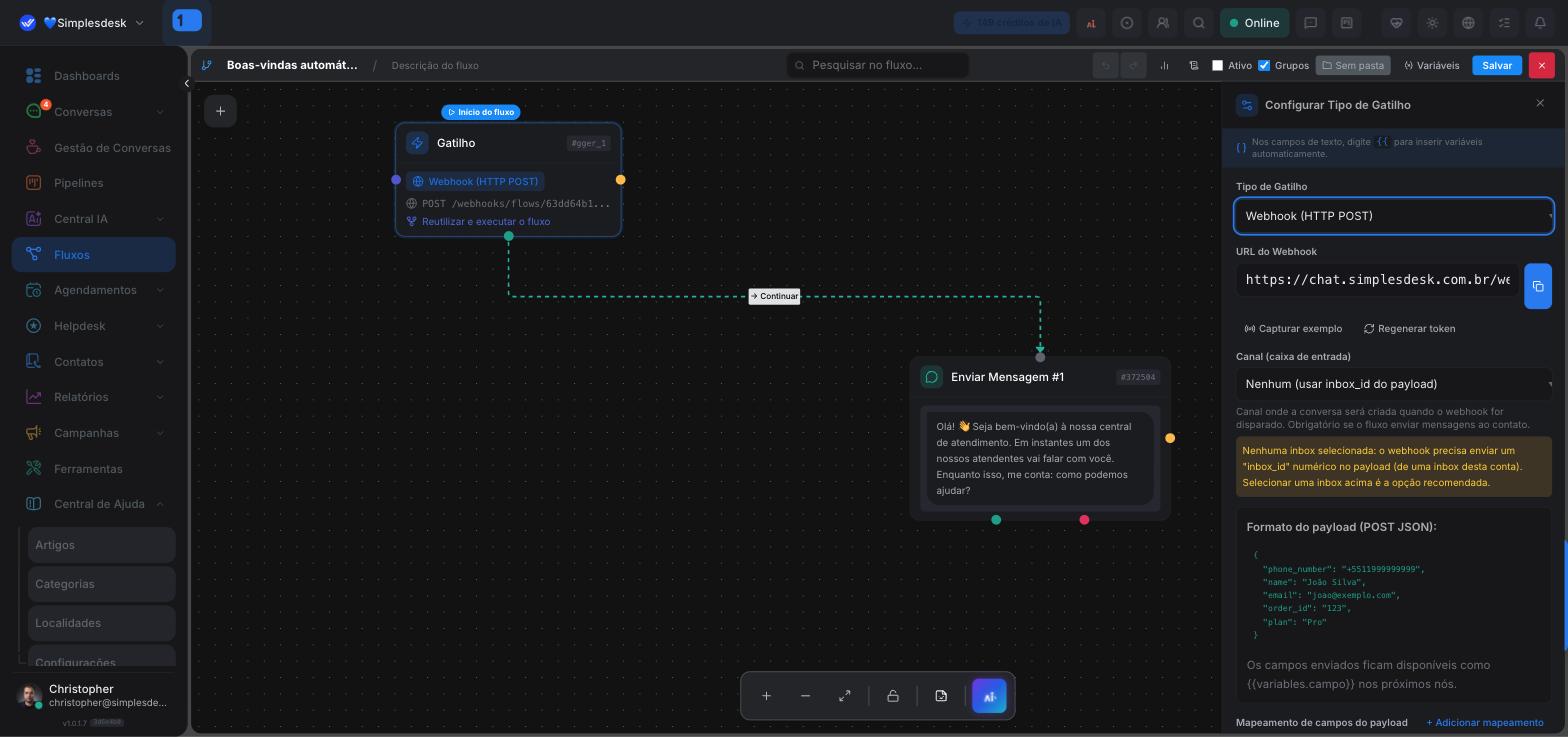Image resolution: width=1568 pixels, height=737 pixels.
Task: Click the Descrição do fluxo field
Action: (435, 65)
